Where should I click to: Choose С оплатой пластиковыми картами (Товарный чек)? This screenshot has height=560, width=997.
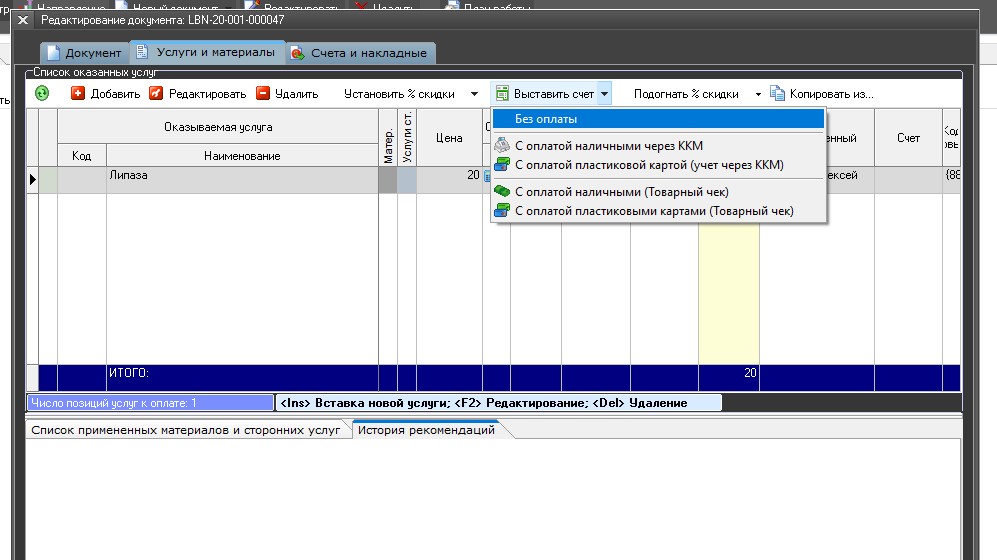(x=653, y=211)
